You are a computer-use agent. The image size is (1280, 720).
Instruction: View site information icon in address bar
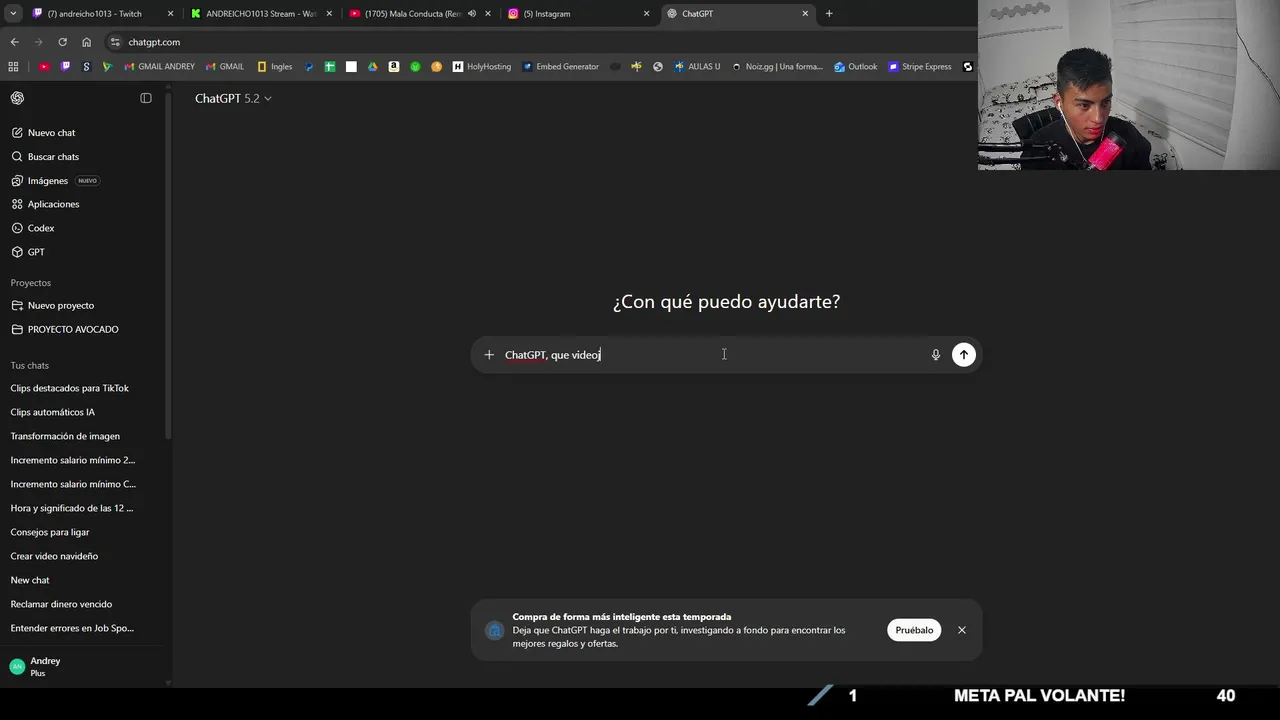[x=115, y=42]
